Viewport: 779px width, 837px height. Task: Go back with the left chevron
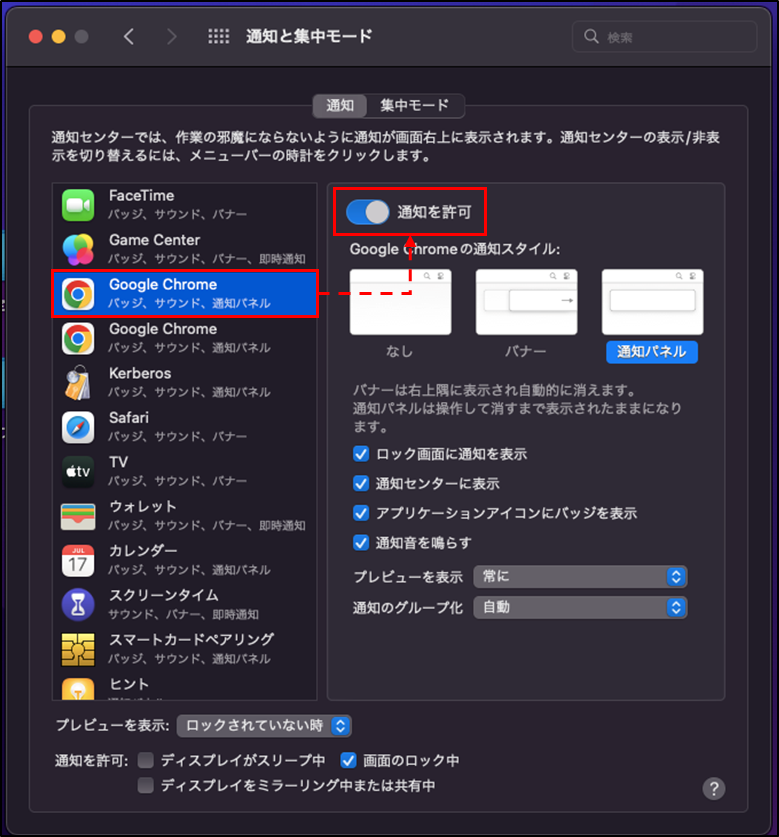[129, 36]
